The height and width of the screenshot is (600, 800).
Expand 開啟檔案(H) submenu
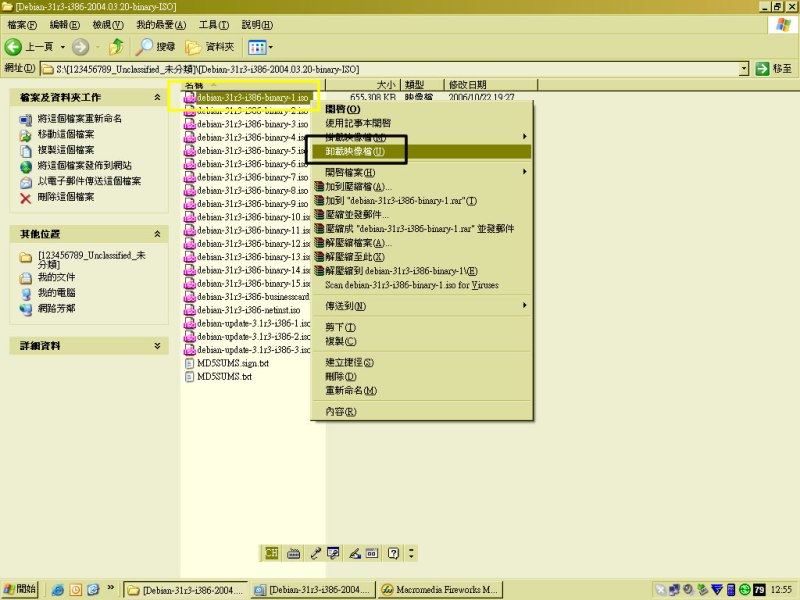pyautogui.click(x=421, y=172)
